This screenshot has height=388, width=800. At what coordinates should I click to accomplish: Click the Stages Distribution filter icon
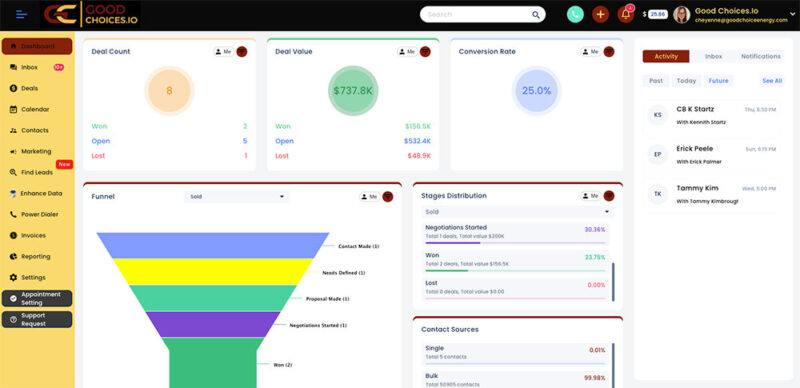point(609,196)
